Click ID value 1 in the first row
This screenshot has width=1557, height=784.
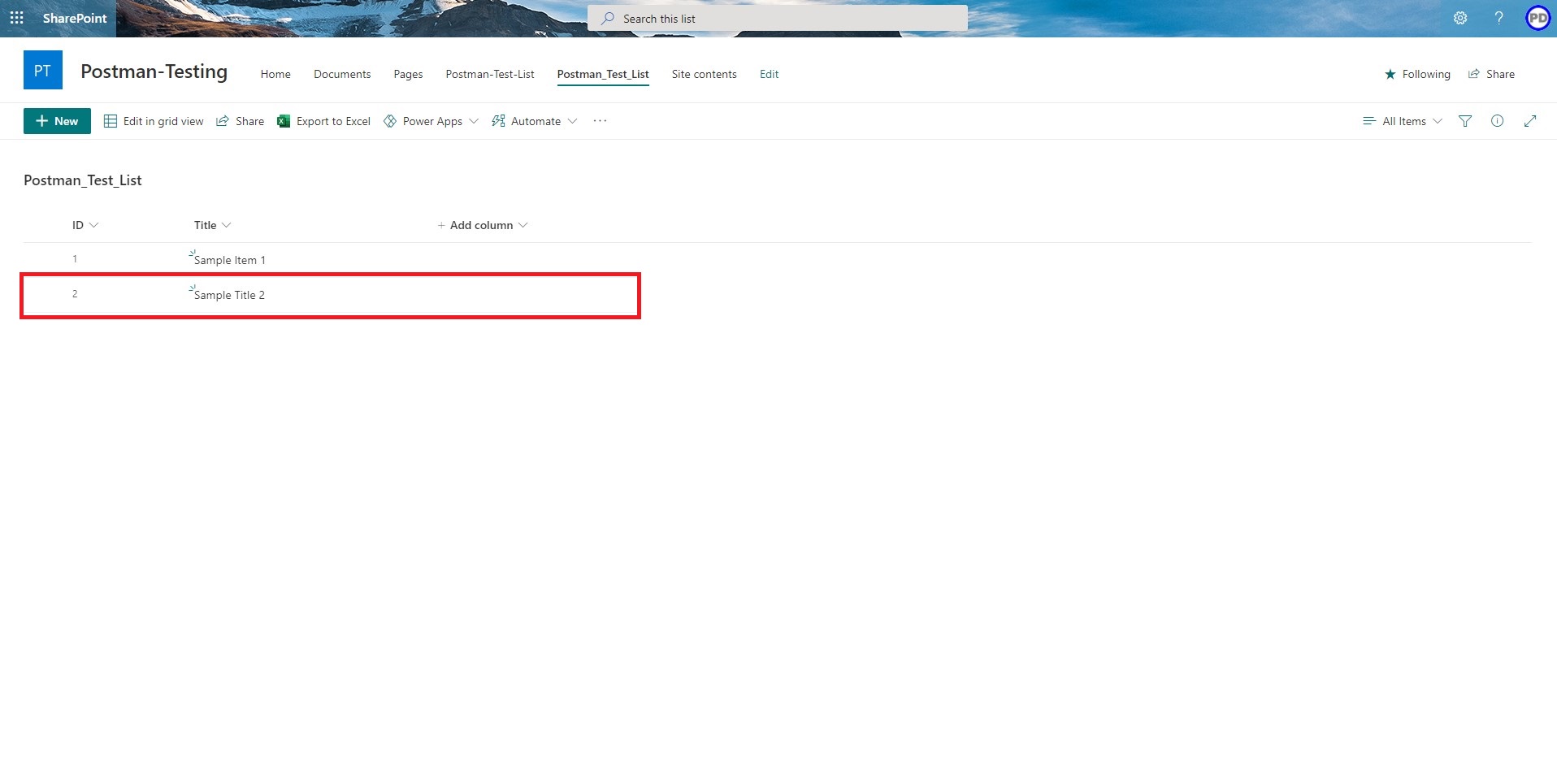(75, 259)
